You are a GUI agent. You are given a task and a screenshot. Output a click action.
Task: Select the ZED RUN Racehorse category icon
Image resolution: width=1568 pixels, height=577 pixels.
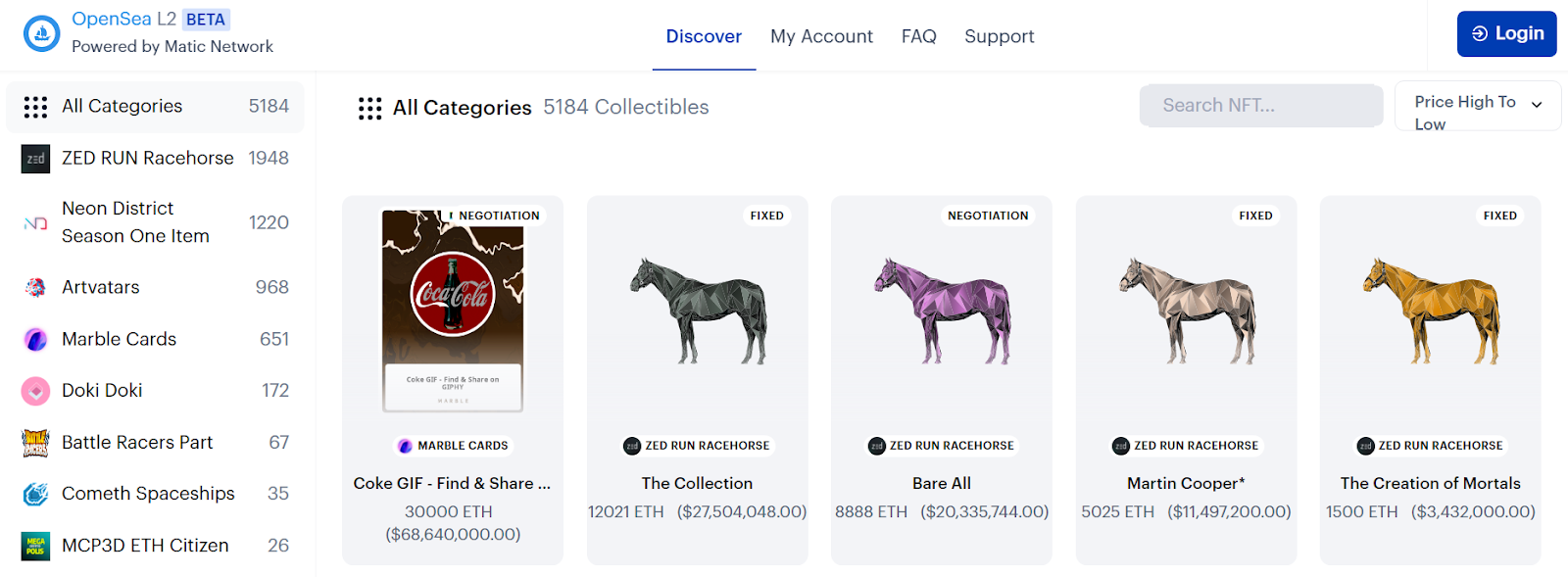coord(35,159)
